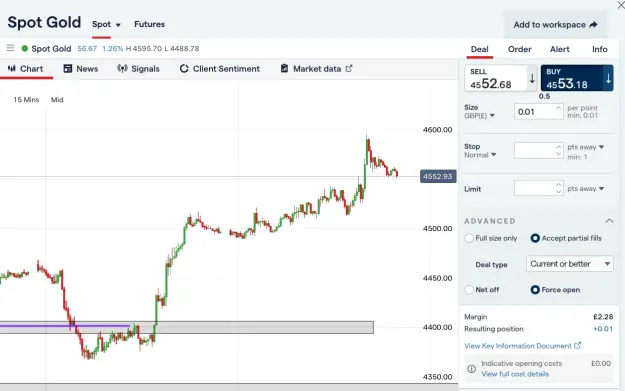
Task: Click the SELL 4552.68 button
Action: point(501,78)
